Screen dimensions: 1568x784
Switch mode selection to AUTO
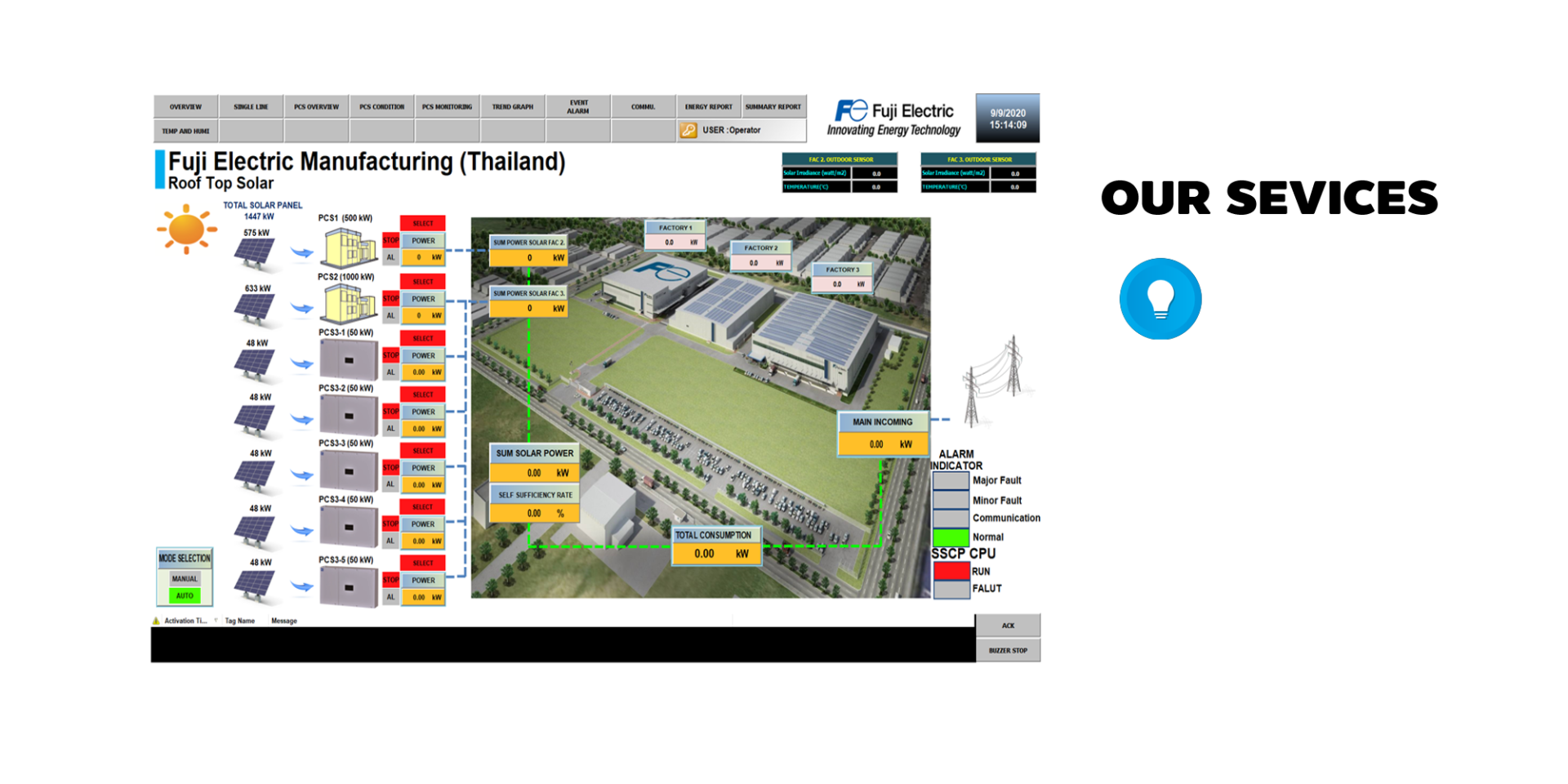tap(185, 596)
